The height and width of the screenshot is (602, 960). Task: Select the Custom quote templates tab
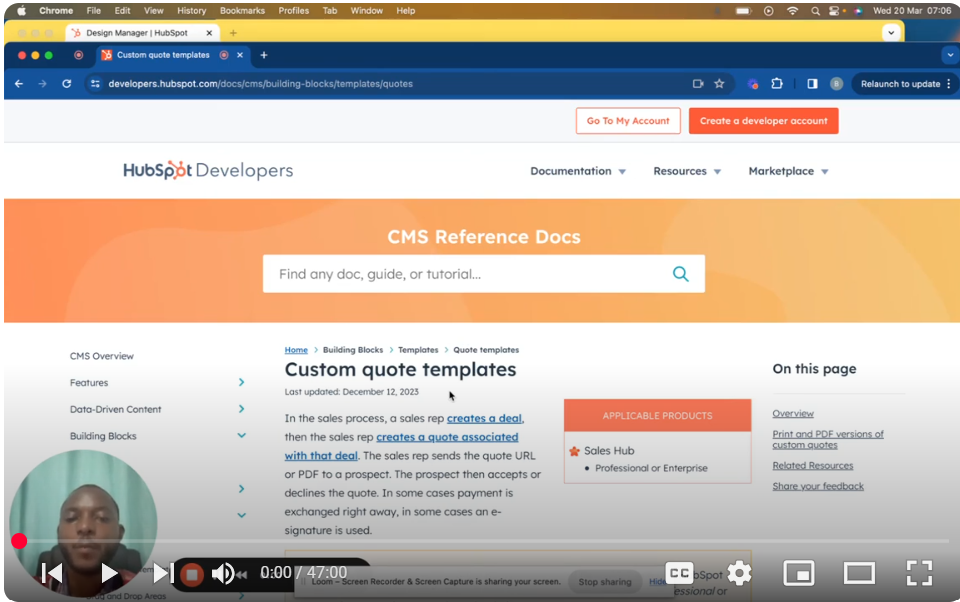click(x=162, y=55)
